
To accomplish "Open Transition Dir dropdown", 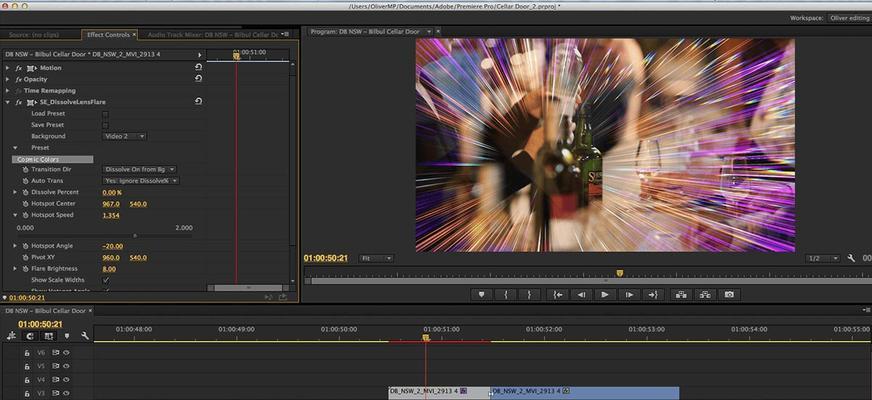I will click(x=140, y=169).
